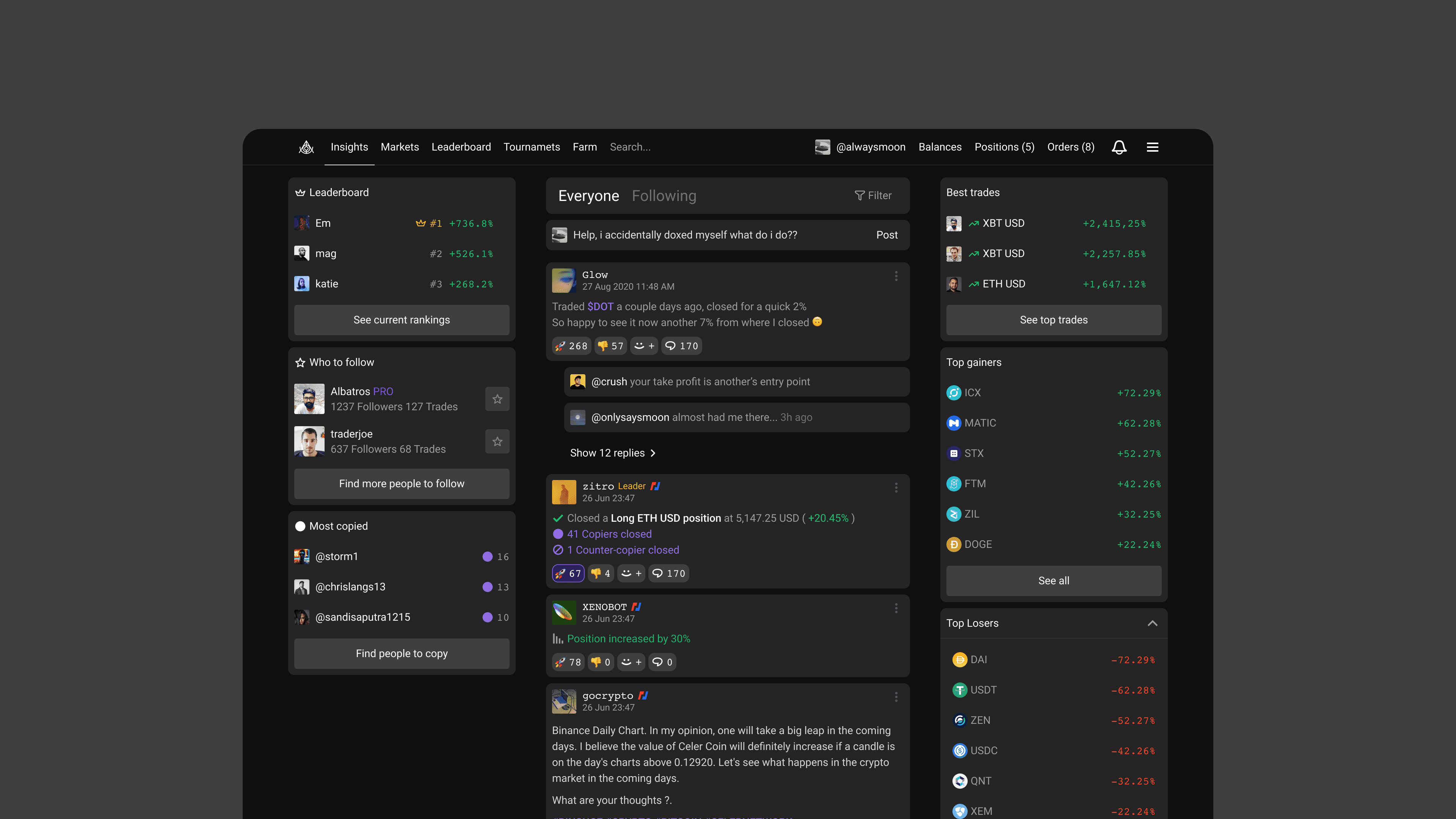Viewport: 1456px width, 819px height.
Task: Collapse the Top Losers panel
Action: [1153, 623]
